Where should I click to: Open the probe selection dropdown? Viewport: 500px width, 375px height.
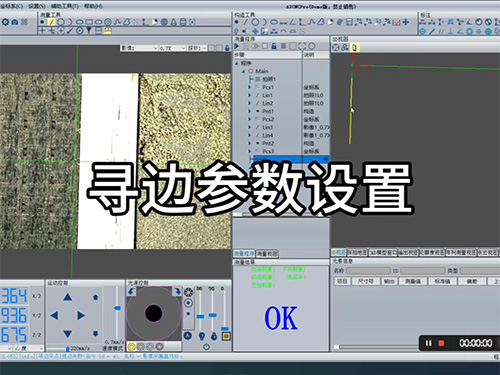coord(197,48)
